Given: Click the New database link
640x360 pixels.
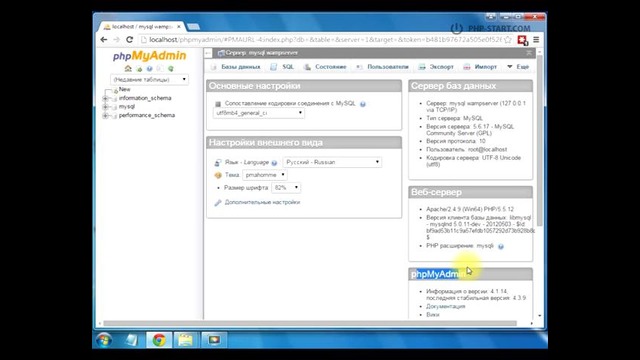Looking at the screenshot, I should tap(124, 89).
